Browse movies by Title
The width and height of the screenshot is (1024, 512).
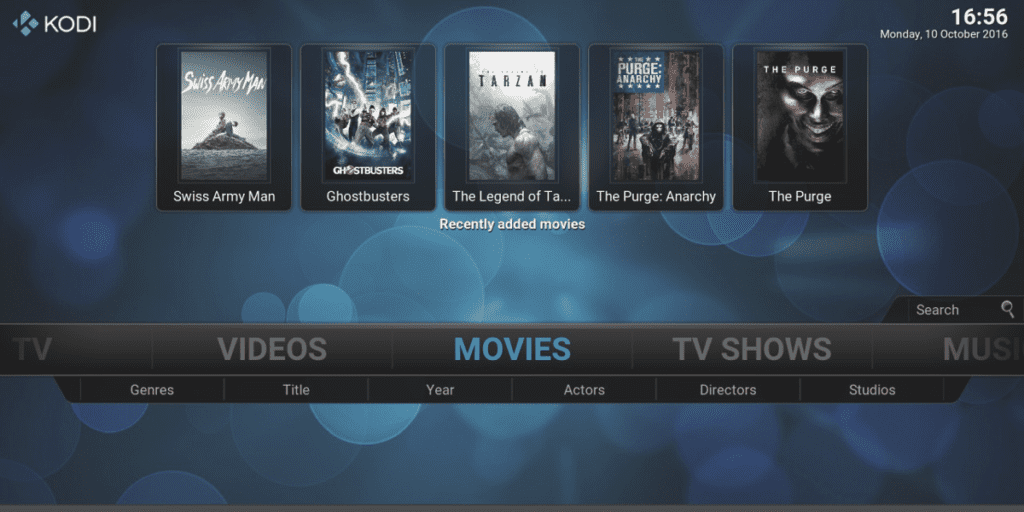[x=296, y=390]
